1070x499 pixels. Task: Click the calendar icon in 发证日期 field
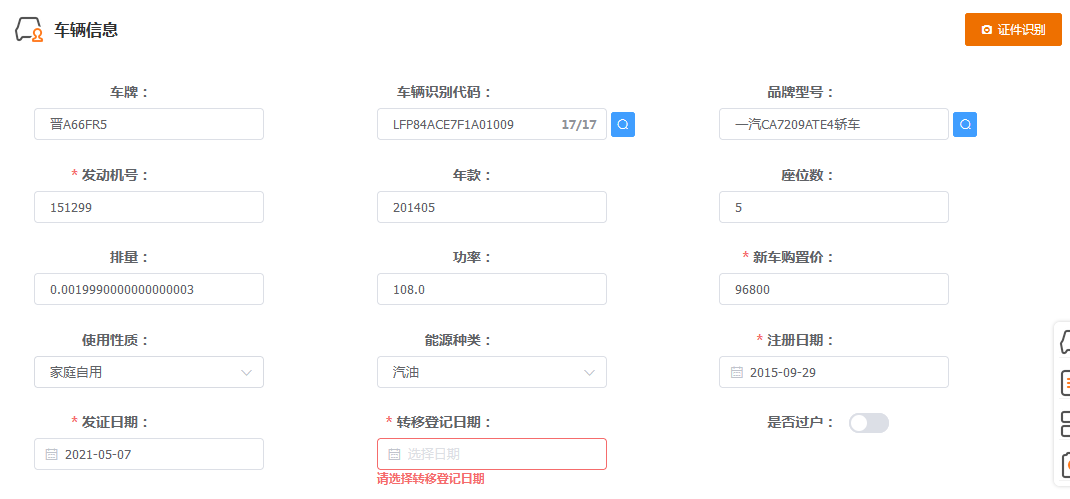click(x=52, y=454)
